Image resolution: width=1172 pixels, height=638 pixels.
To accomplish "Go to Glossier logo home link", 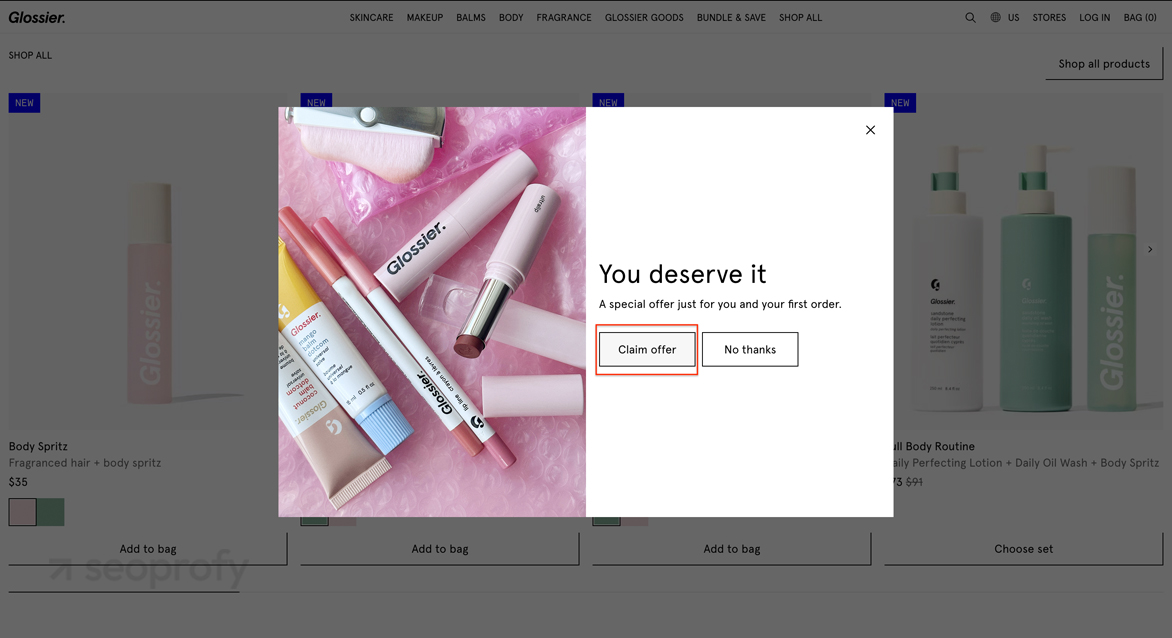I will tap(37, 17).
